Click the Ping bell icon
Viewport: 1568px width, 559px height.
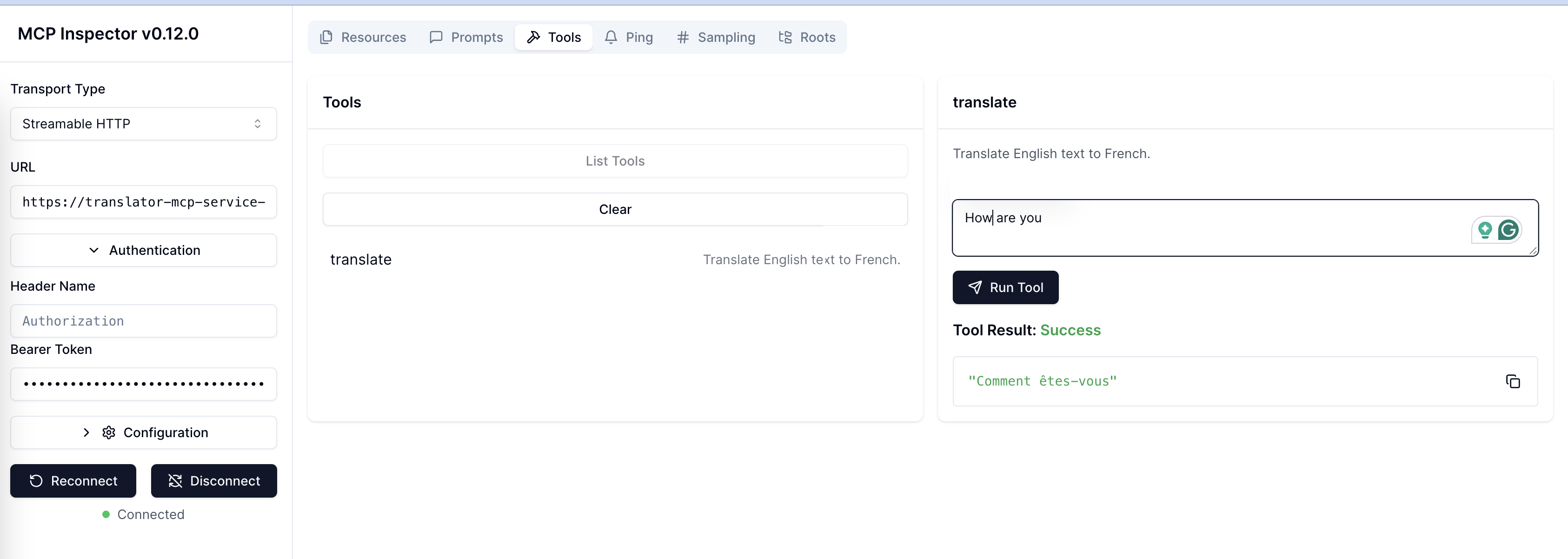coord(611,37)
